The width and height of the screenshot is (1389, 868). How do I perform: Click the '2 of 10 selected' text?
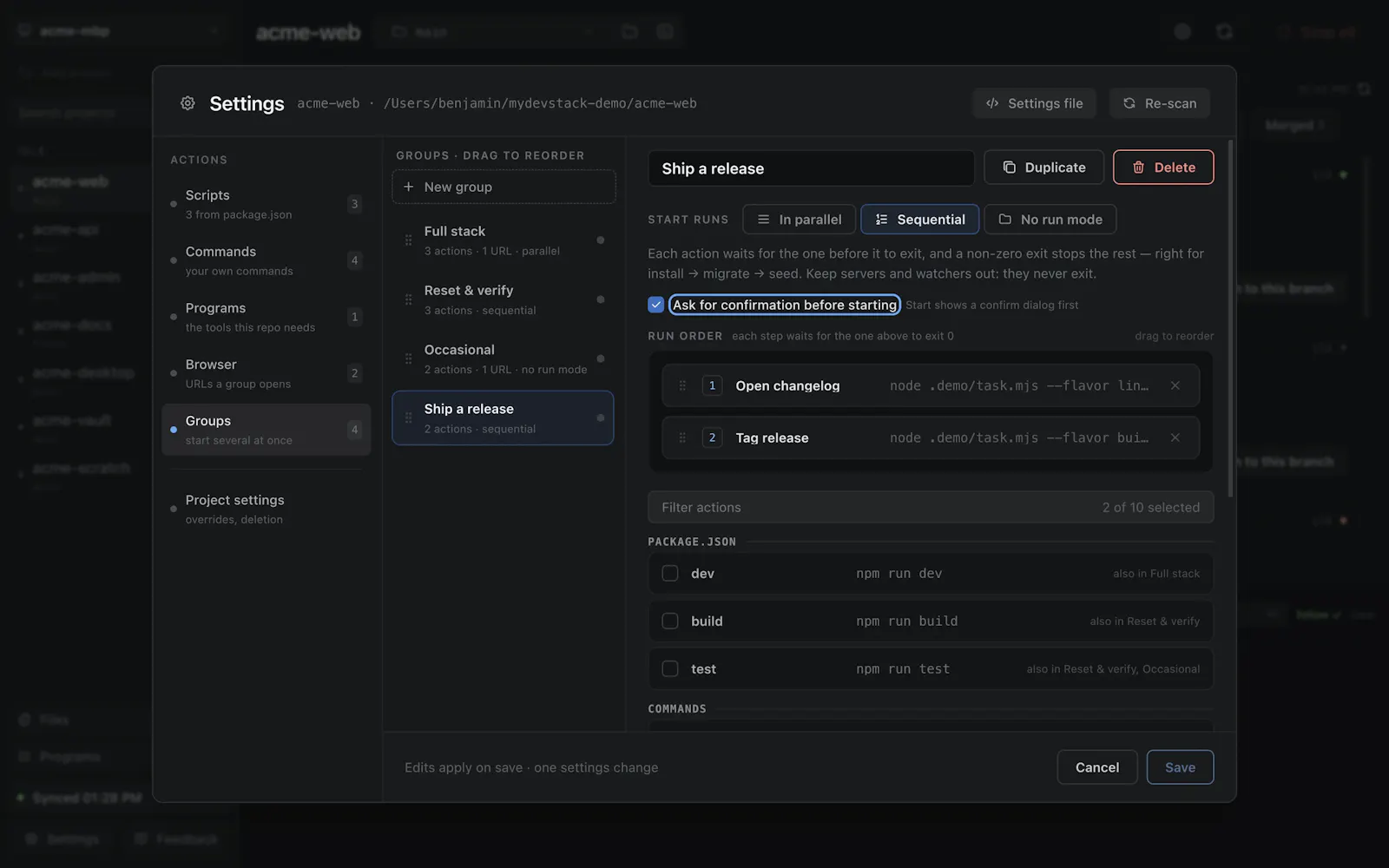coord(1151,507)
